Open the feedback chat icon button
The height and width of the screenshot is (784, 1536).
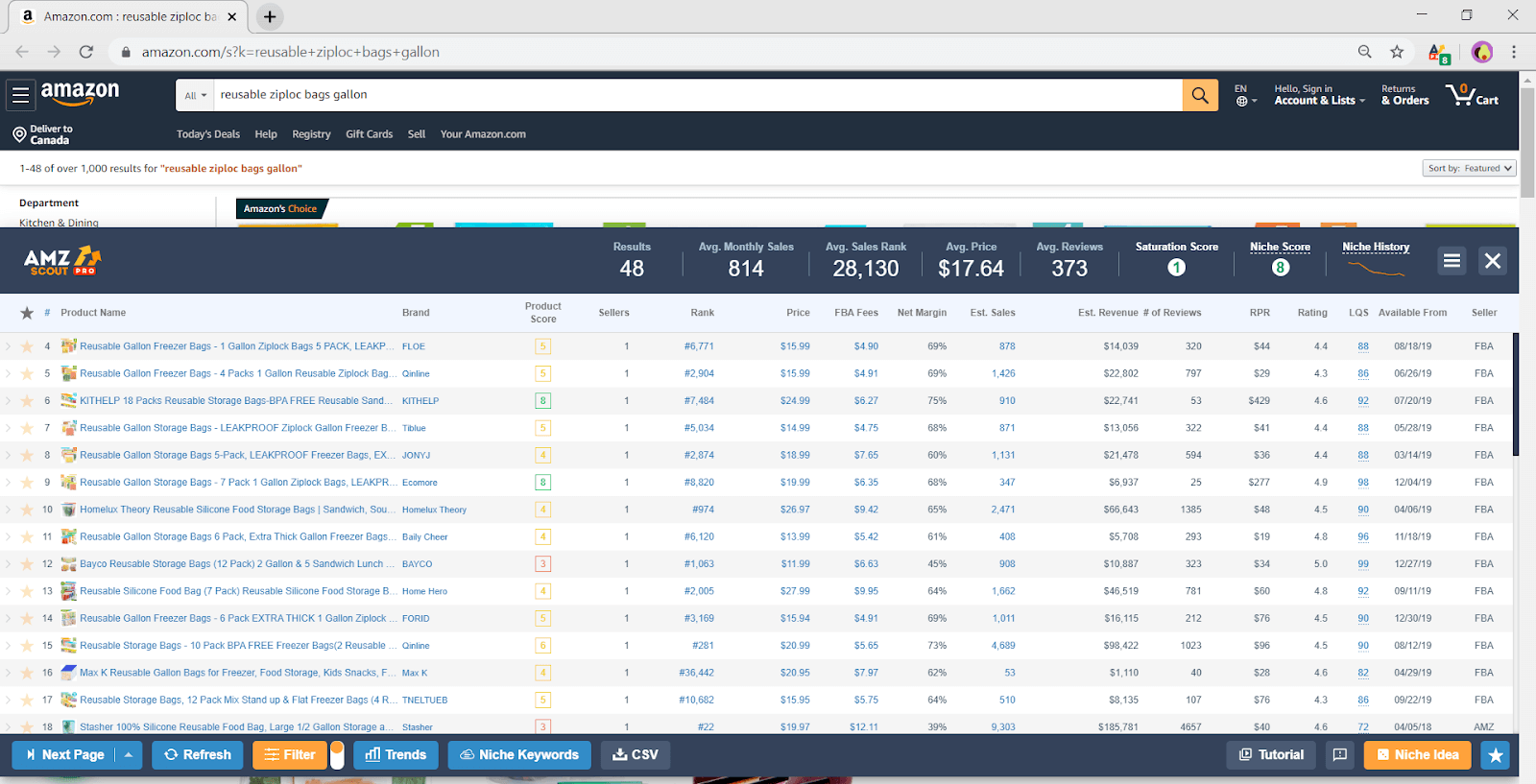point(1340,755)
